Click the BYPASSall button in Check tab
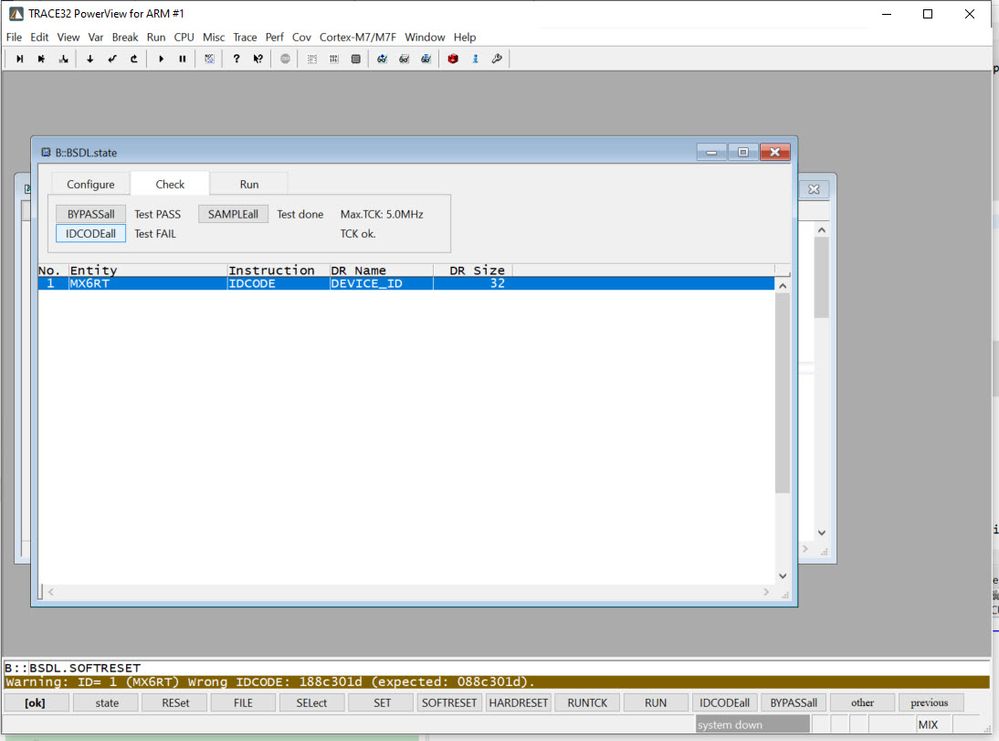Screen dimensions: 999x741 tap(91, 214)
